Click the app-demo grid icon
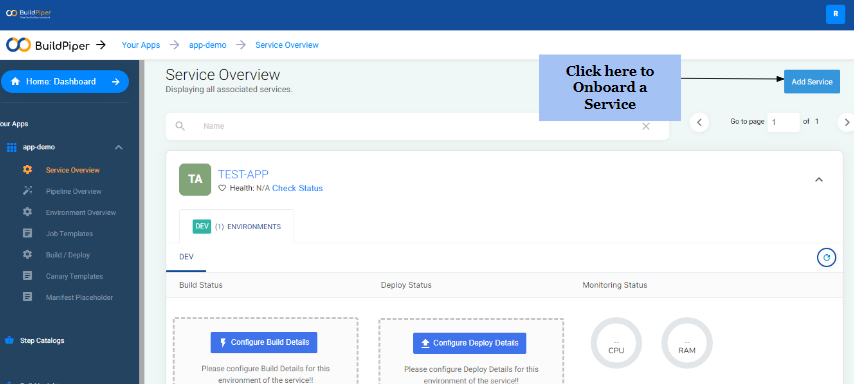The height and width of the screenshot is (384, 854). point(11,148)
